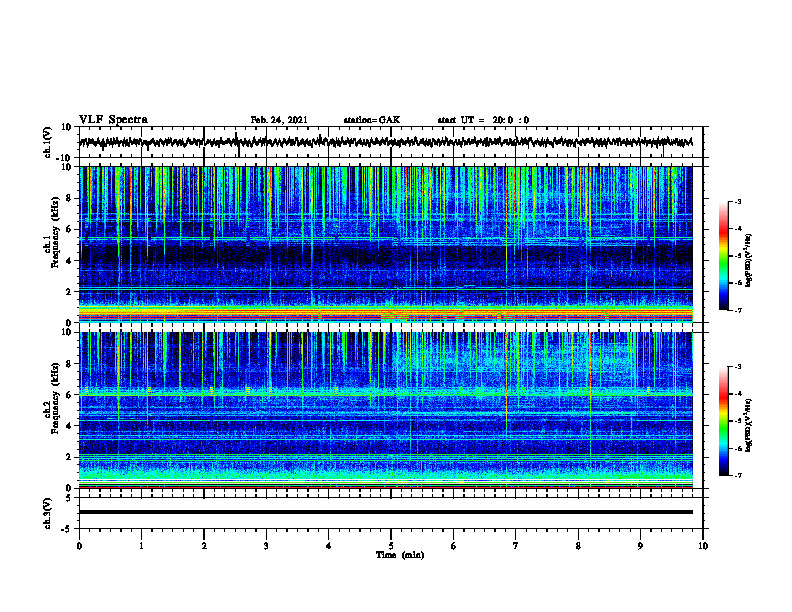Click the "2" tick on the time axis
The image size is (792, 612).
tap(204, 546)
